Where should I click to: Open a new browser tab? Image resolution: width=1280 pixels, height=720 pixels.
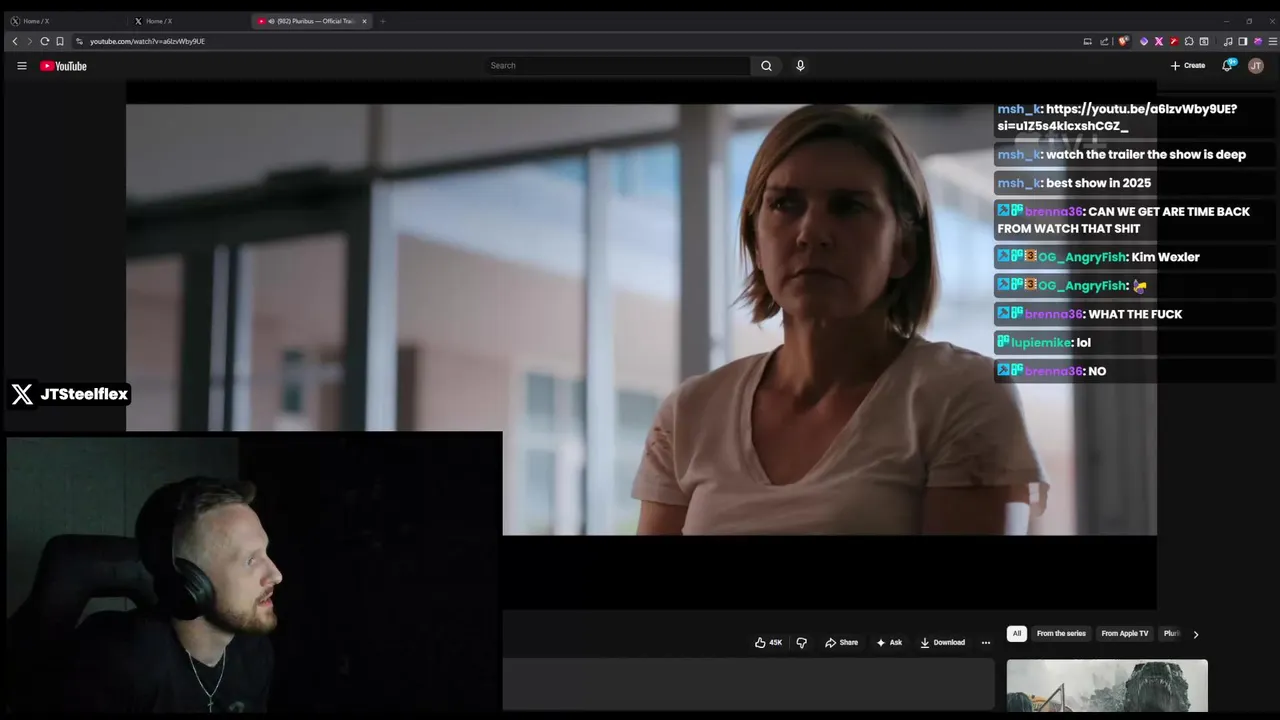coord(383,21)
